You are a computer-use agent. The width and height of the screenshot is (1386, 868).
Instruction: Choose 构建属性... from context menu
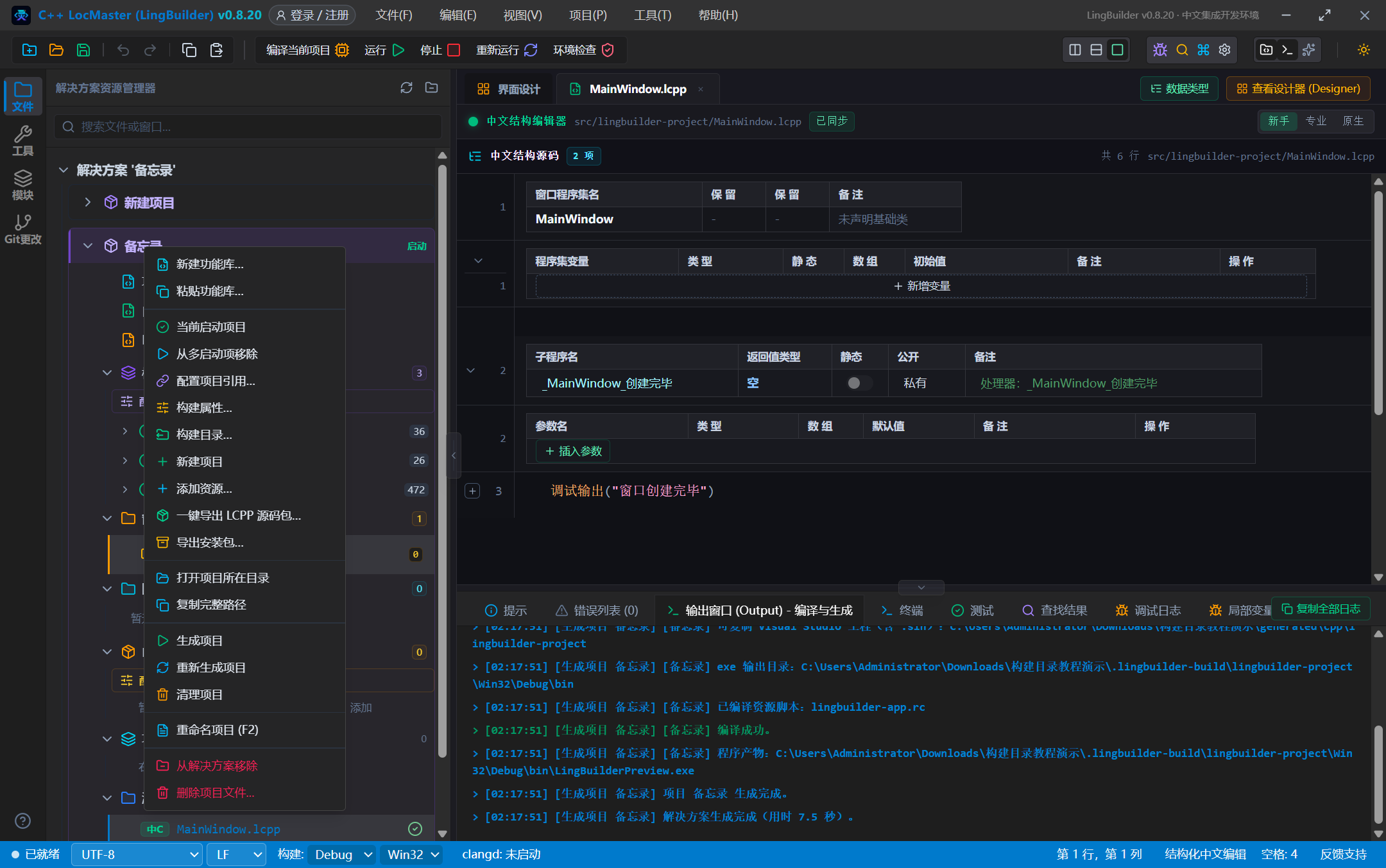(x=244, y=408)
